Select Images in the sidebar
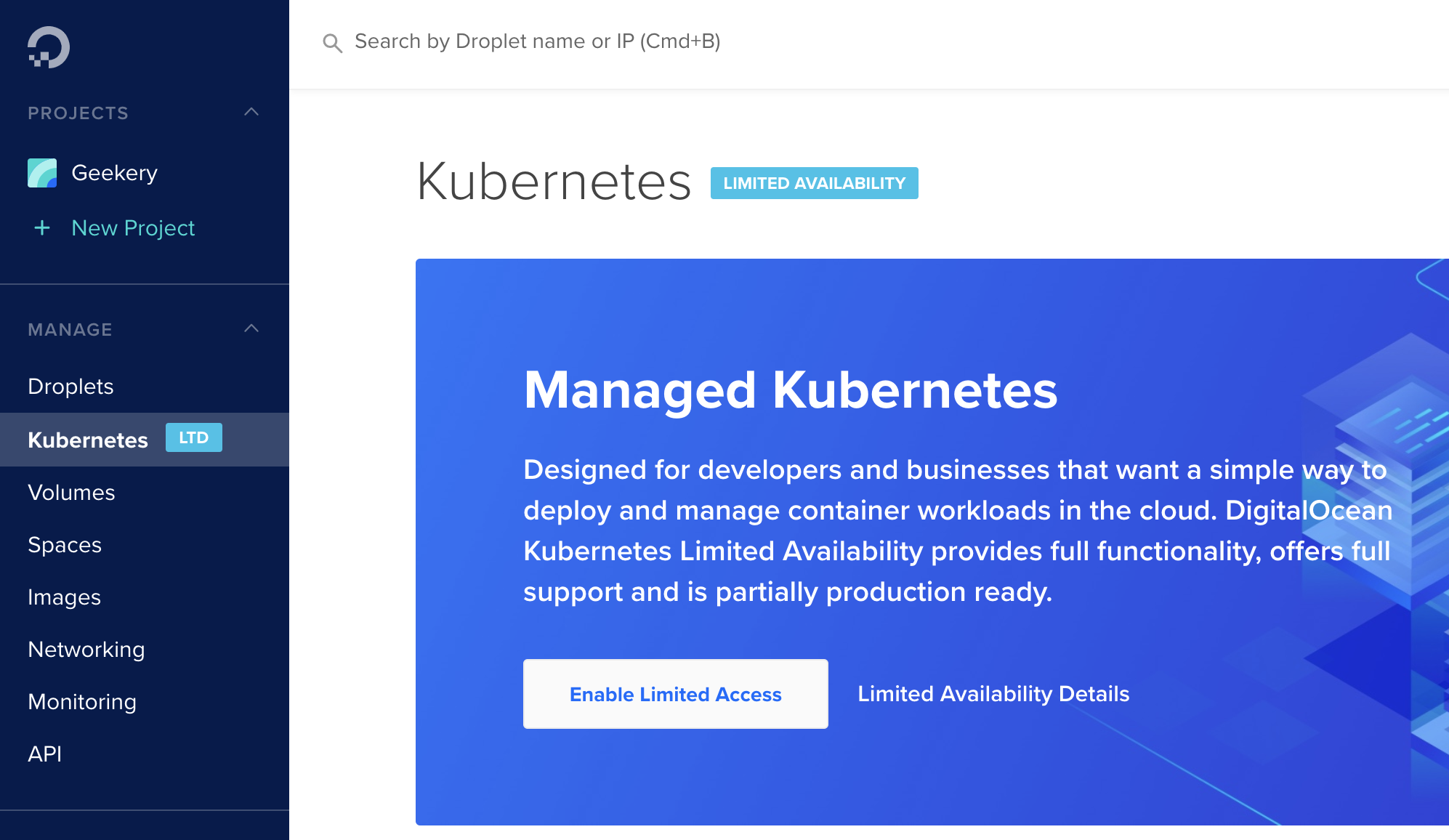Viewport: 1449px width, 840px height. coord(65,597)
